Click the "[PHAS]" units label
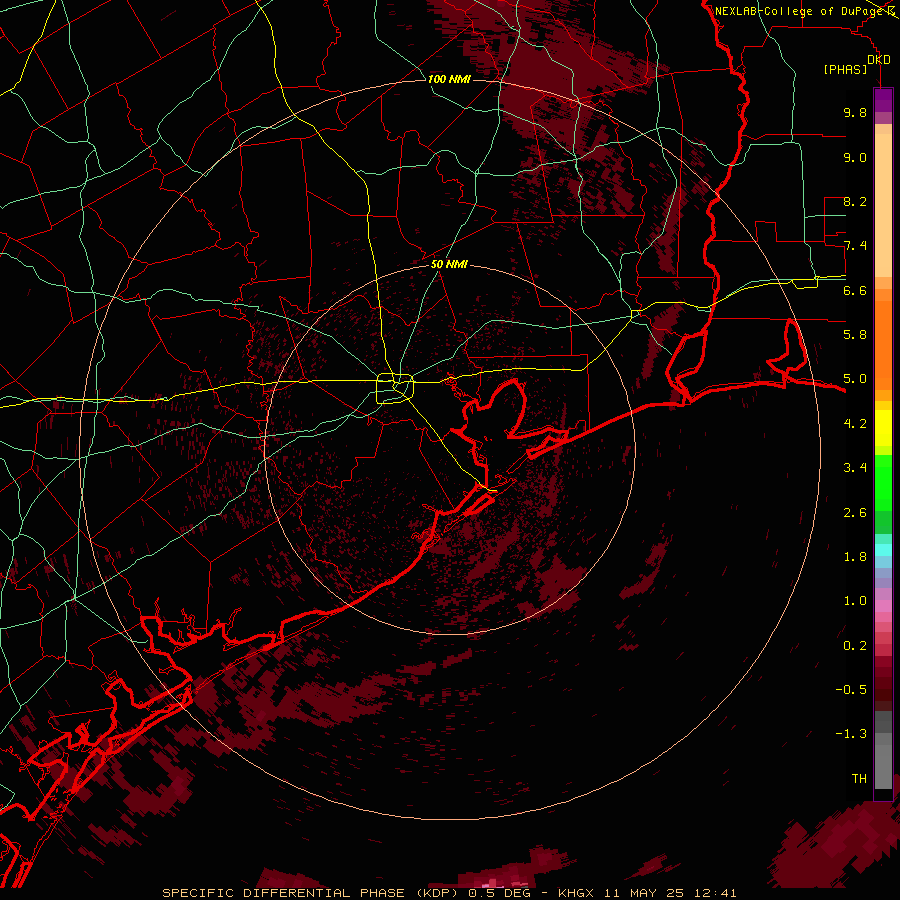900x900 pixels. click(x=845, y=69)
